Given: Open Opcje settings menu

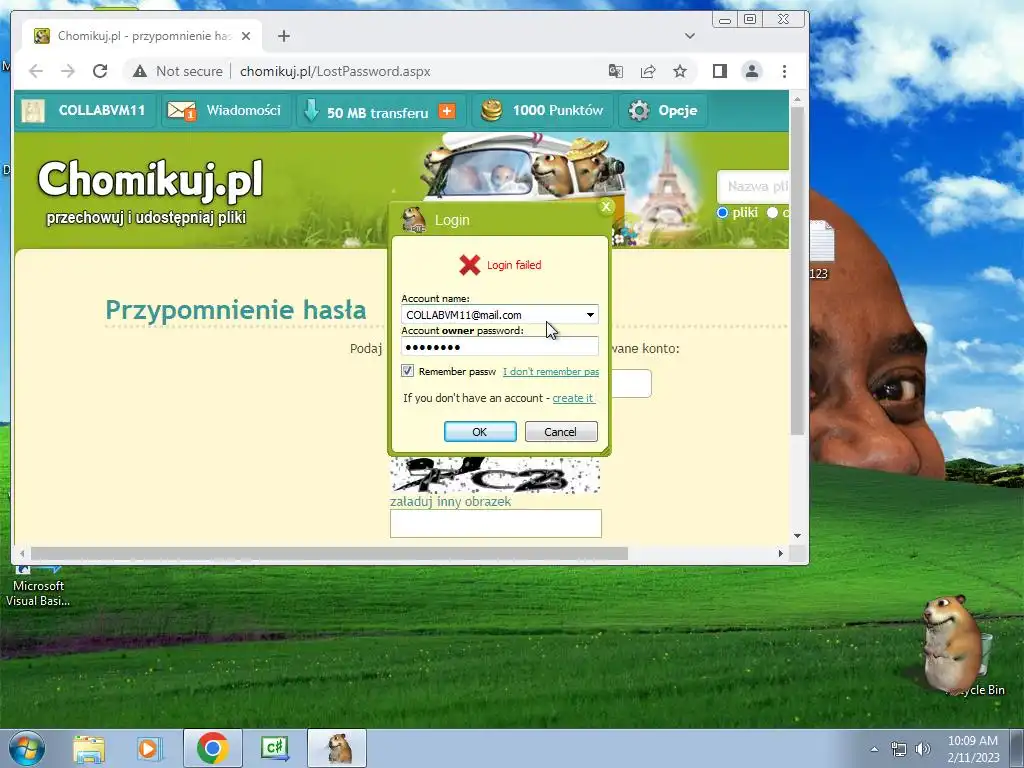Looking at the screenshot, I should click(x=664, y=110).
